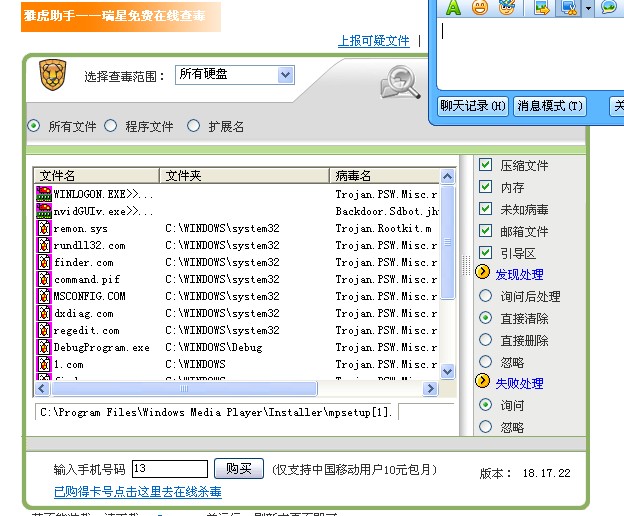Collapse the 发现处理 section arrow icon
This screenshot has width=624, height=516.
482,272
